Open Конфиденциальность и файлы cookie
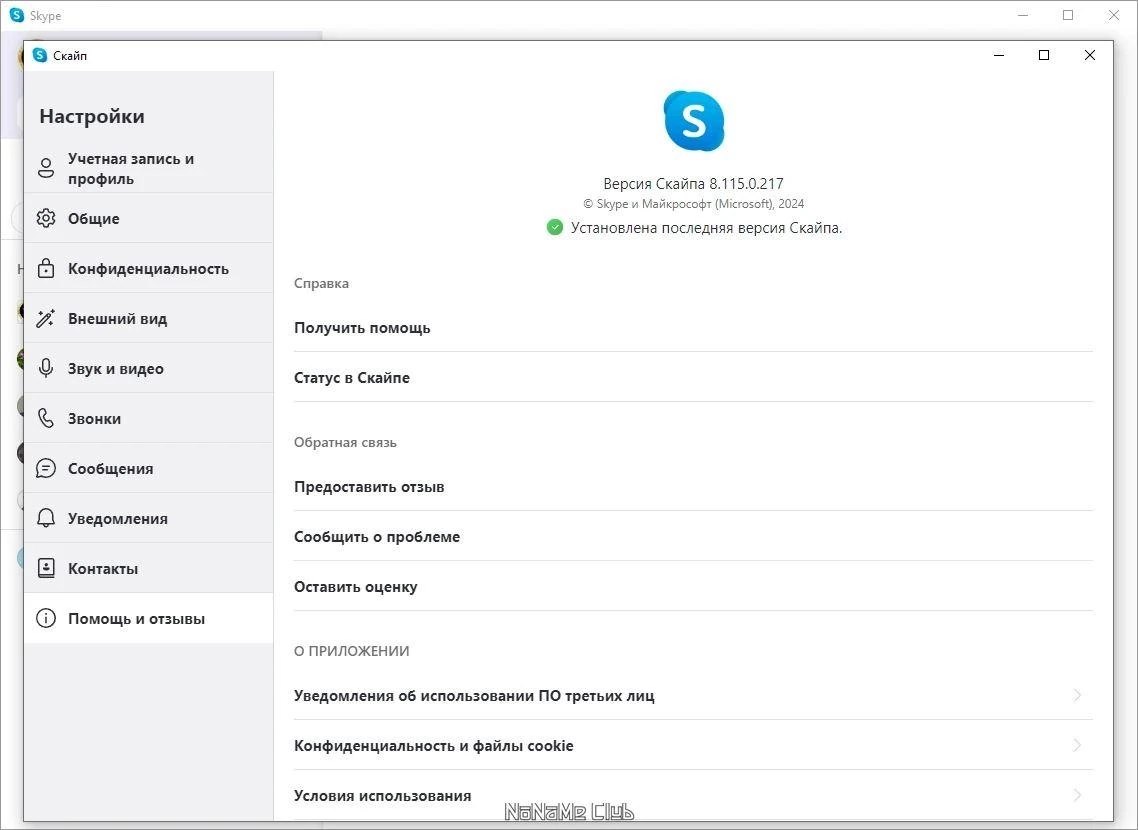This screenshot has width=1138, height=830. coord(693,746)
